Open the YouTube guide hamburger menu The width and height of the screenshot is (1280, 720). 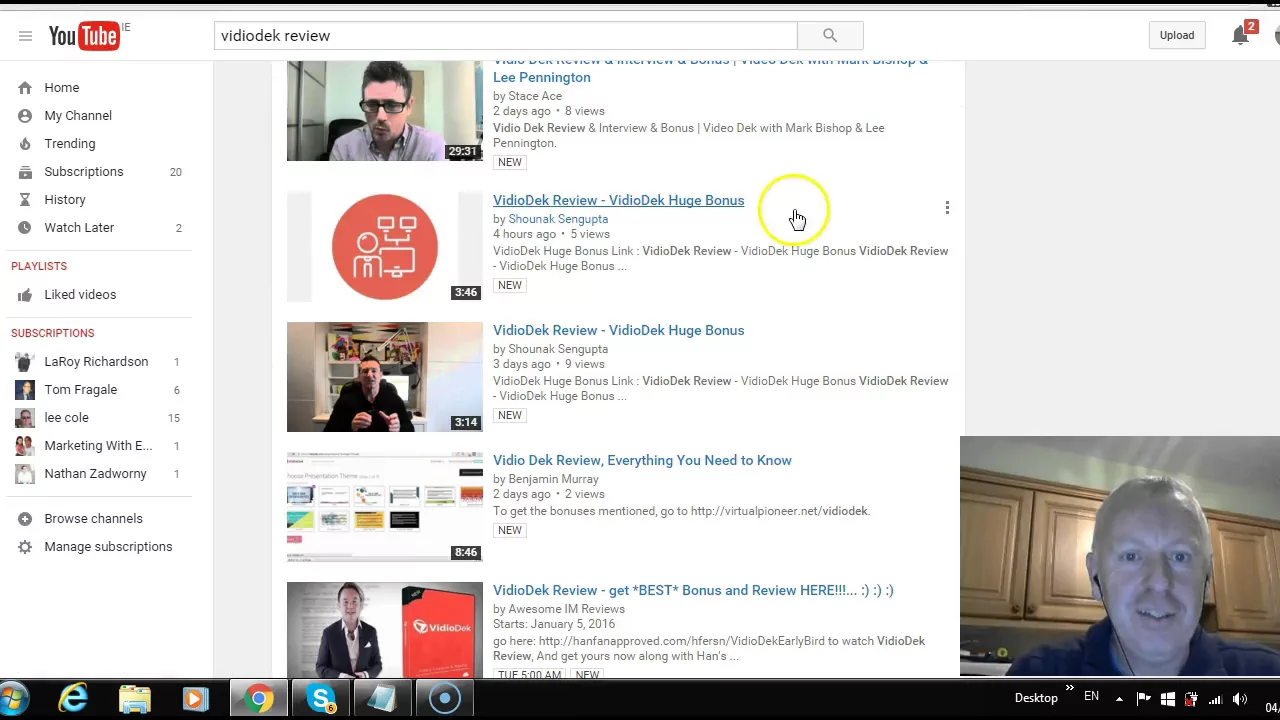[25, 36]
